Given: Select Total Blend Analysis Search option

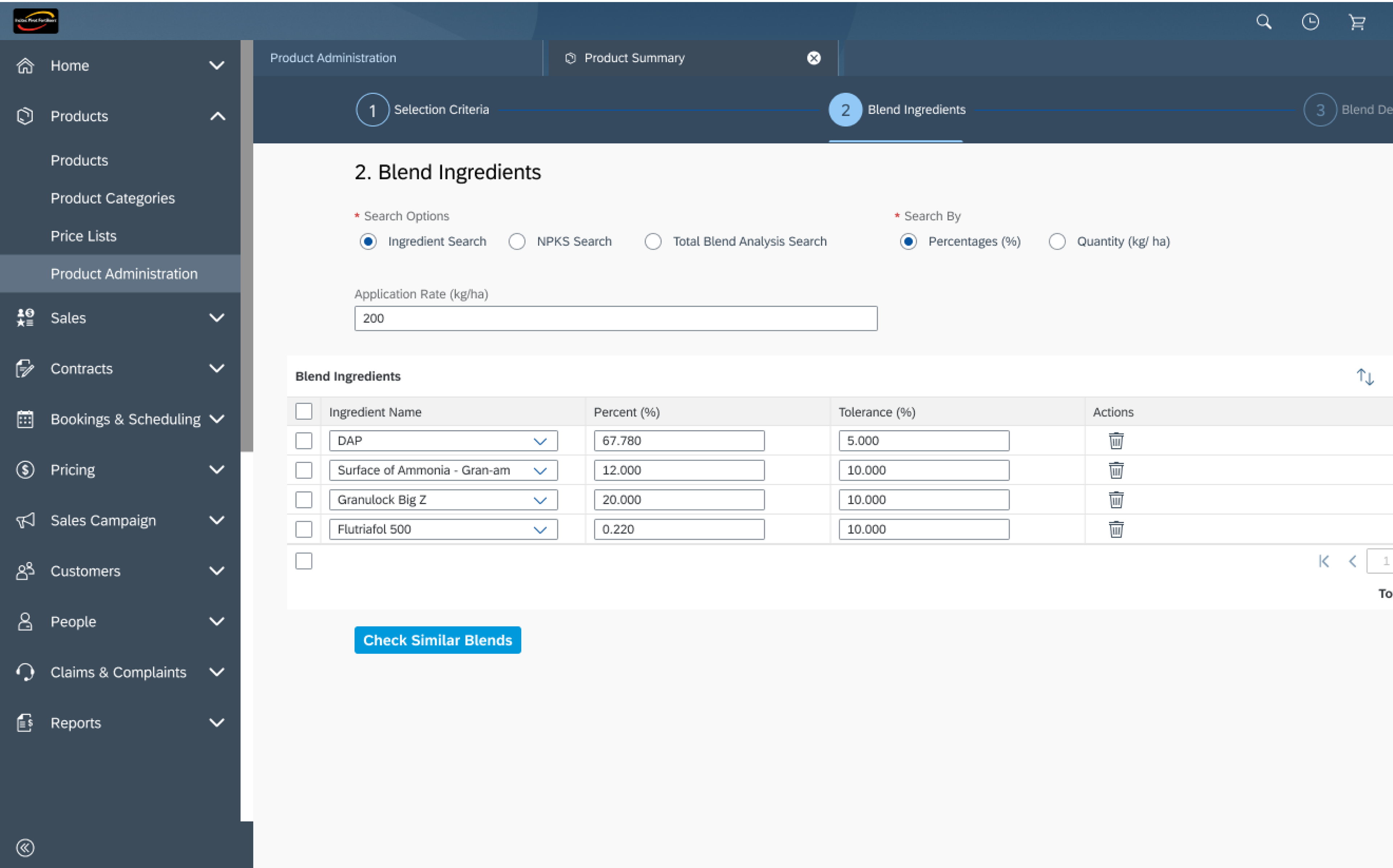Looking at the screenshot, I should [x=653, y=241].
